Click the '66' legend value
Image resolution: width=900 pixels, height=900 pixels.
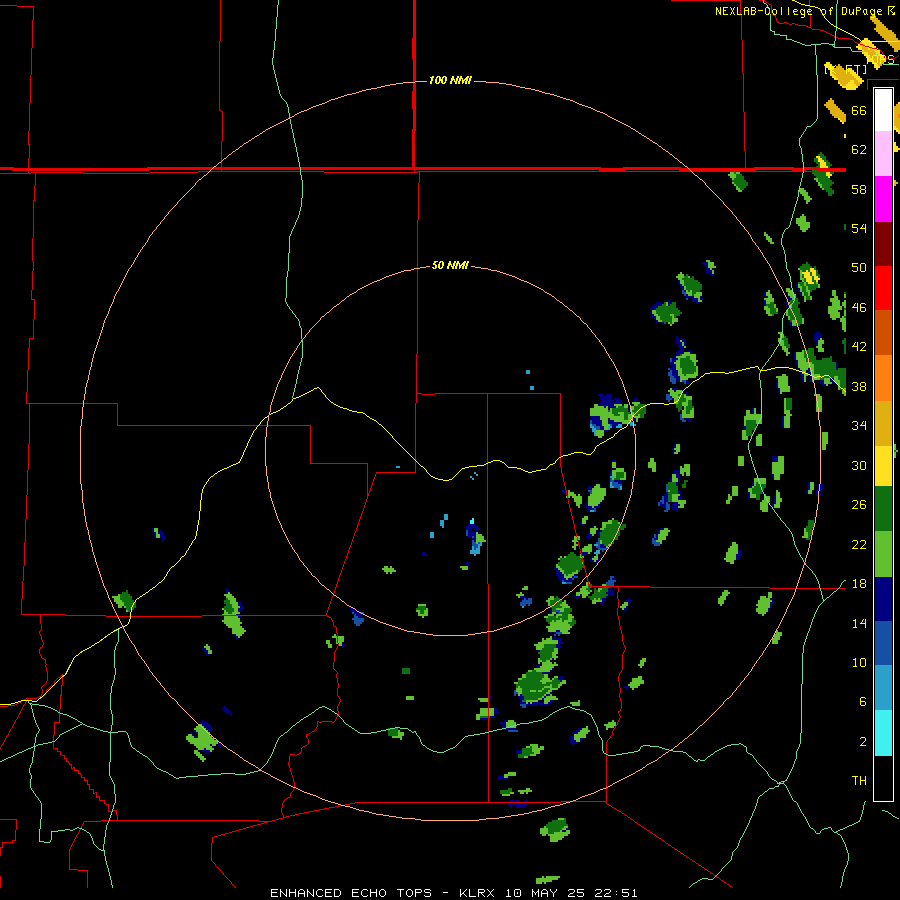pyautogui.click(x=859, y=110)
